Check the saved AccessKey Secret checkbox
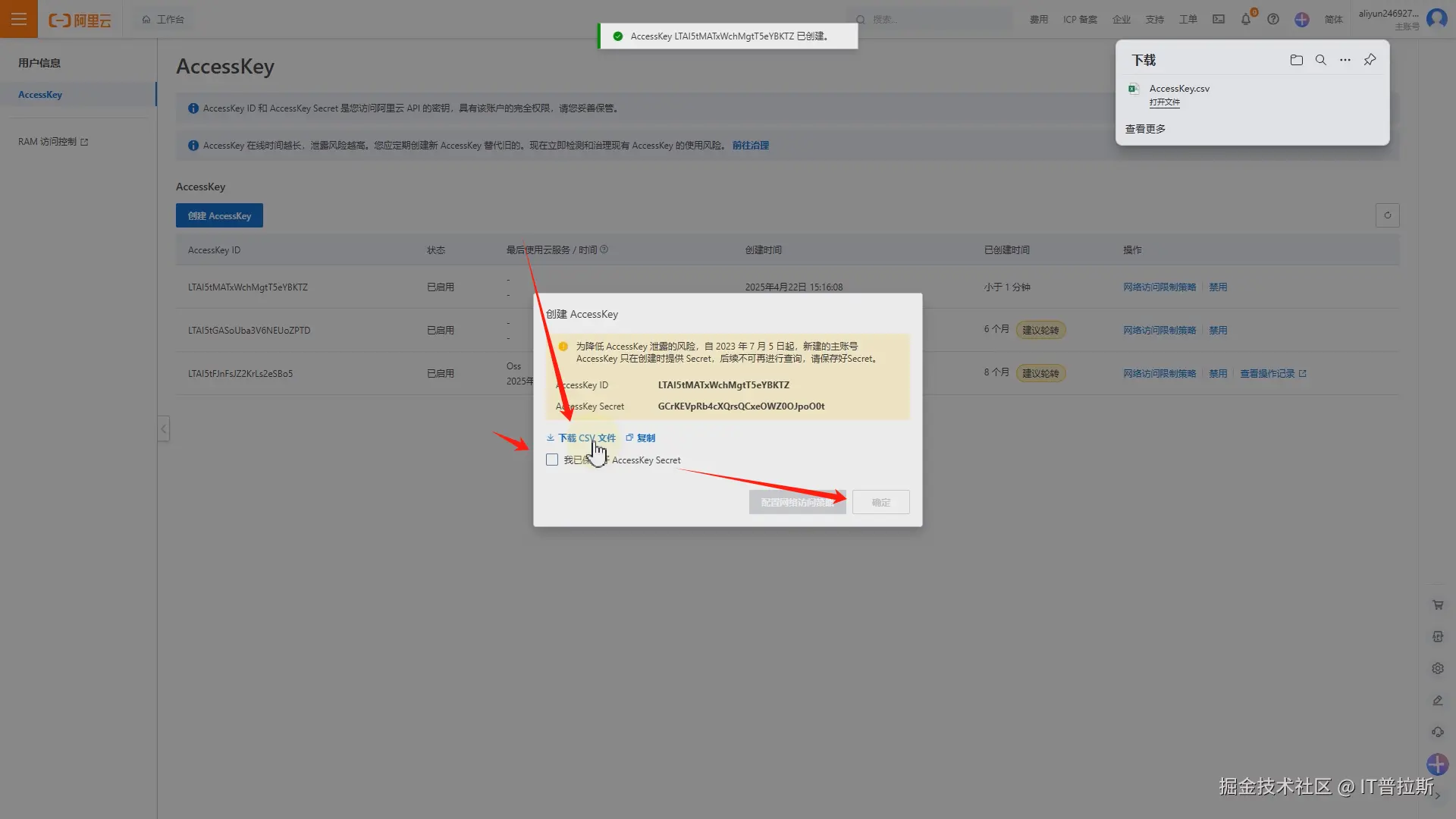 point(552,460)
